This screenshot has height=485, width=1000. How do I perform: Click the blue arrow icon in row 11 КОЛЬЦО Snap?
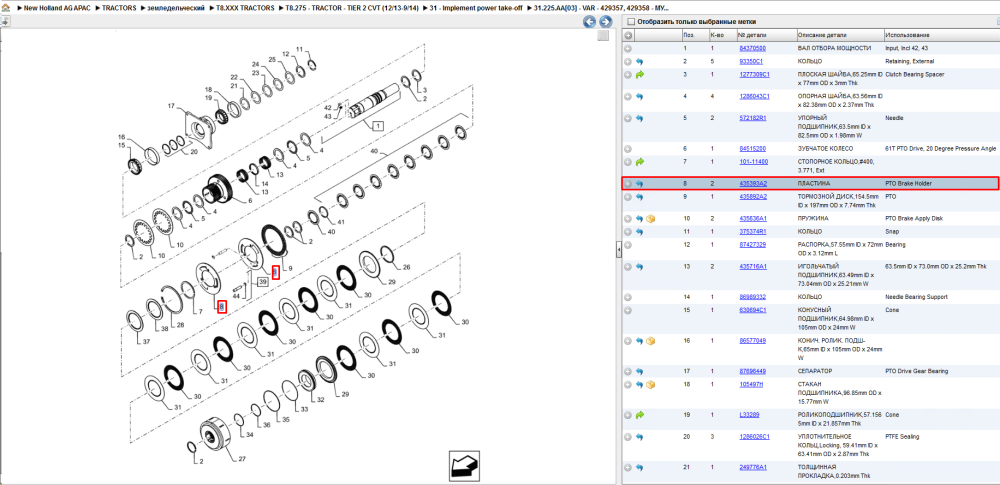click(640, 232)
